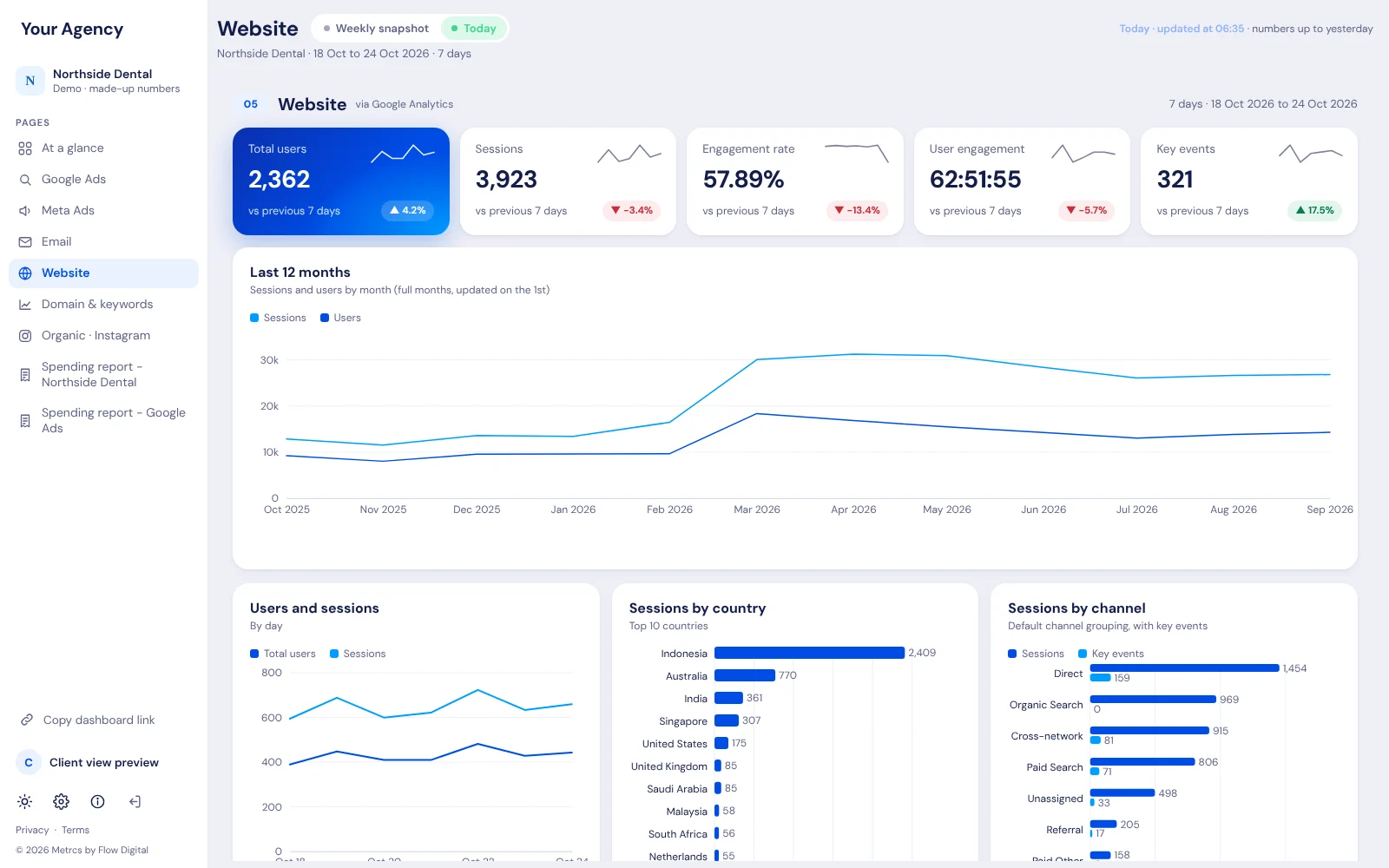Click the Australia 770 sessions value

[x=787, y=675]
